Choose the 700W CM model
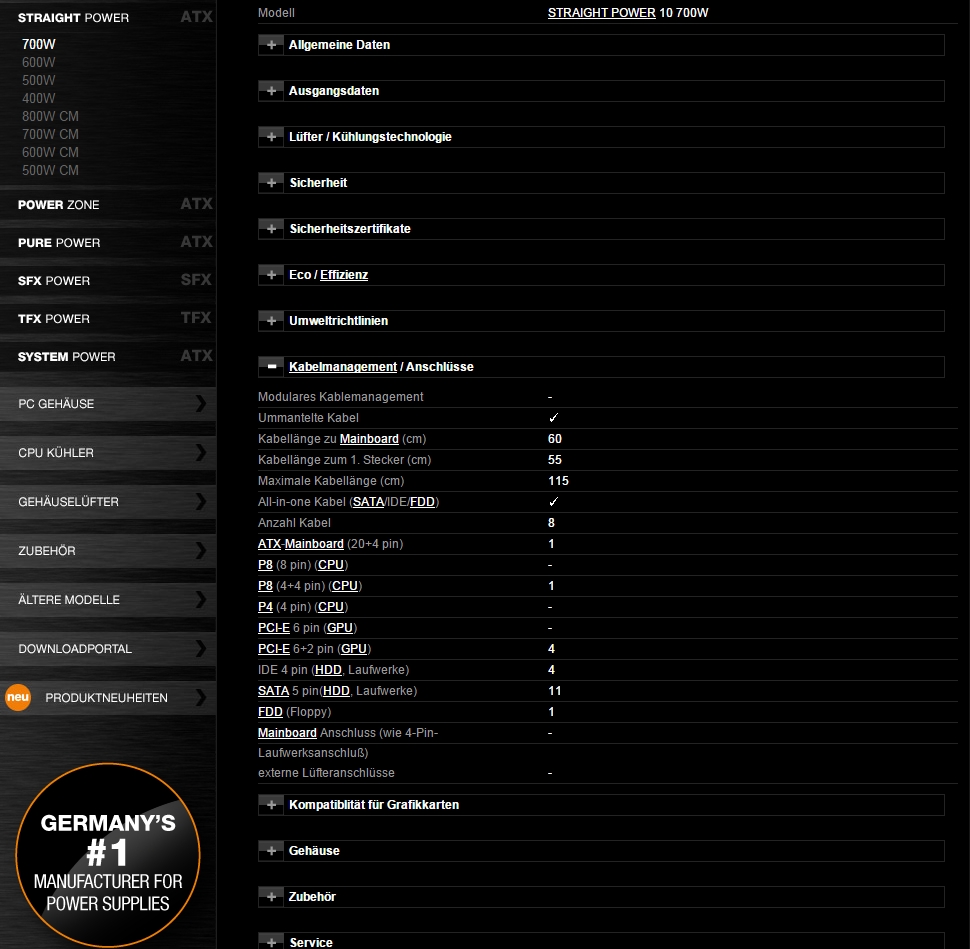 50,134
